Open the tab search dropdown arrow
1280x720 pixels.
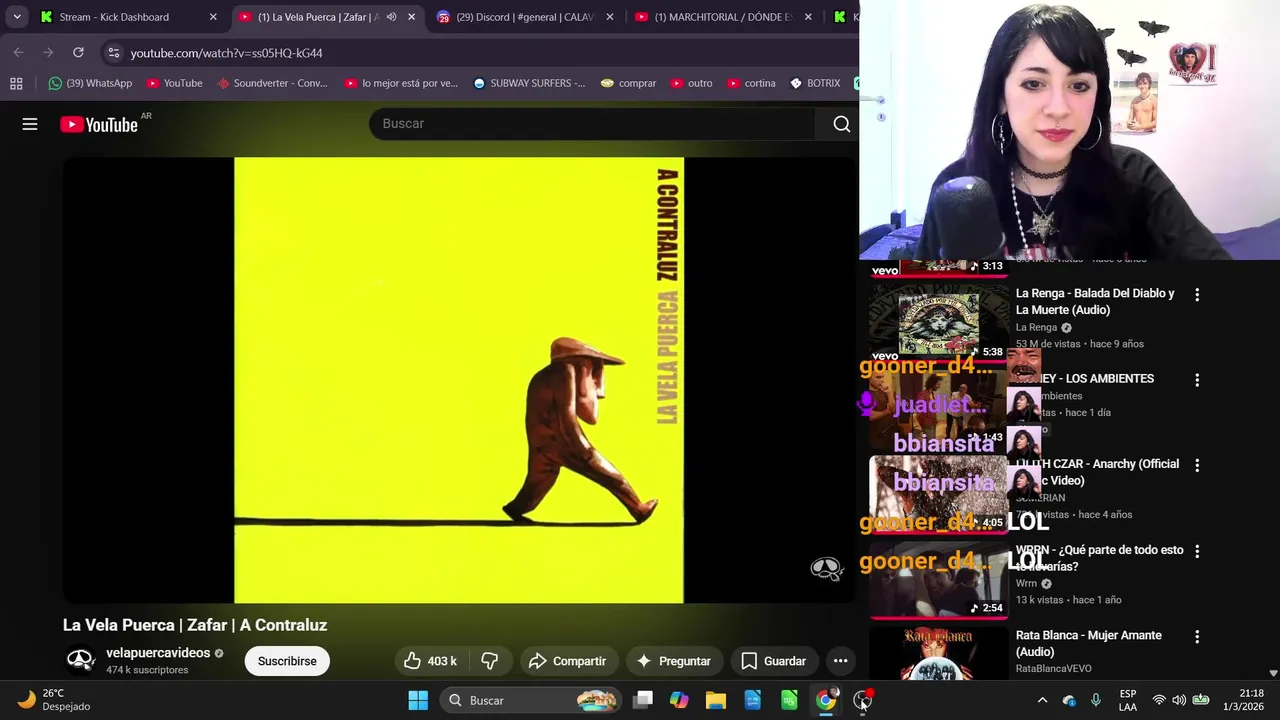pyautogui.click(x=17, y=17)
